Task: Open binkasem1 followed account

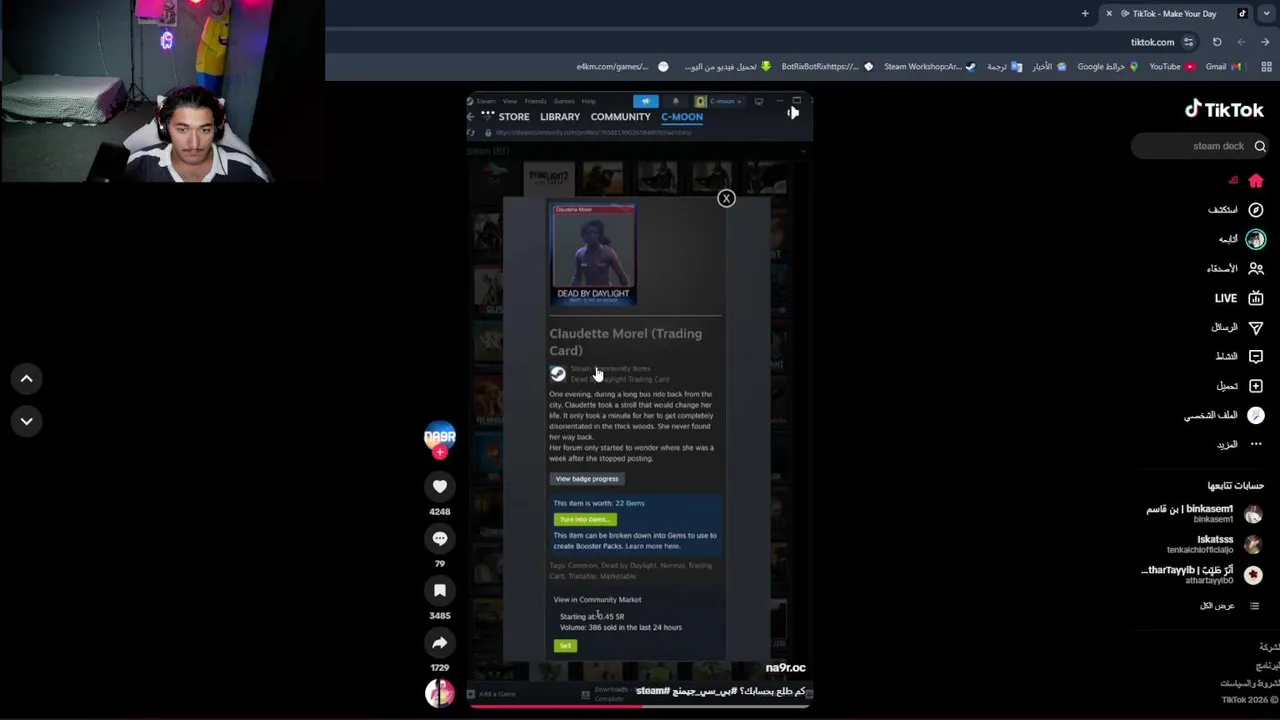Action: point(1203,514)
